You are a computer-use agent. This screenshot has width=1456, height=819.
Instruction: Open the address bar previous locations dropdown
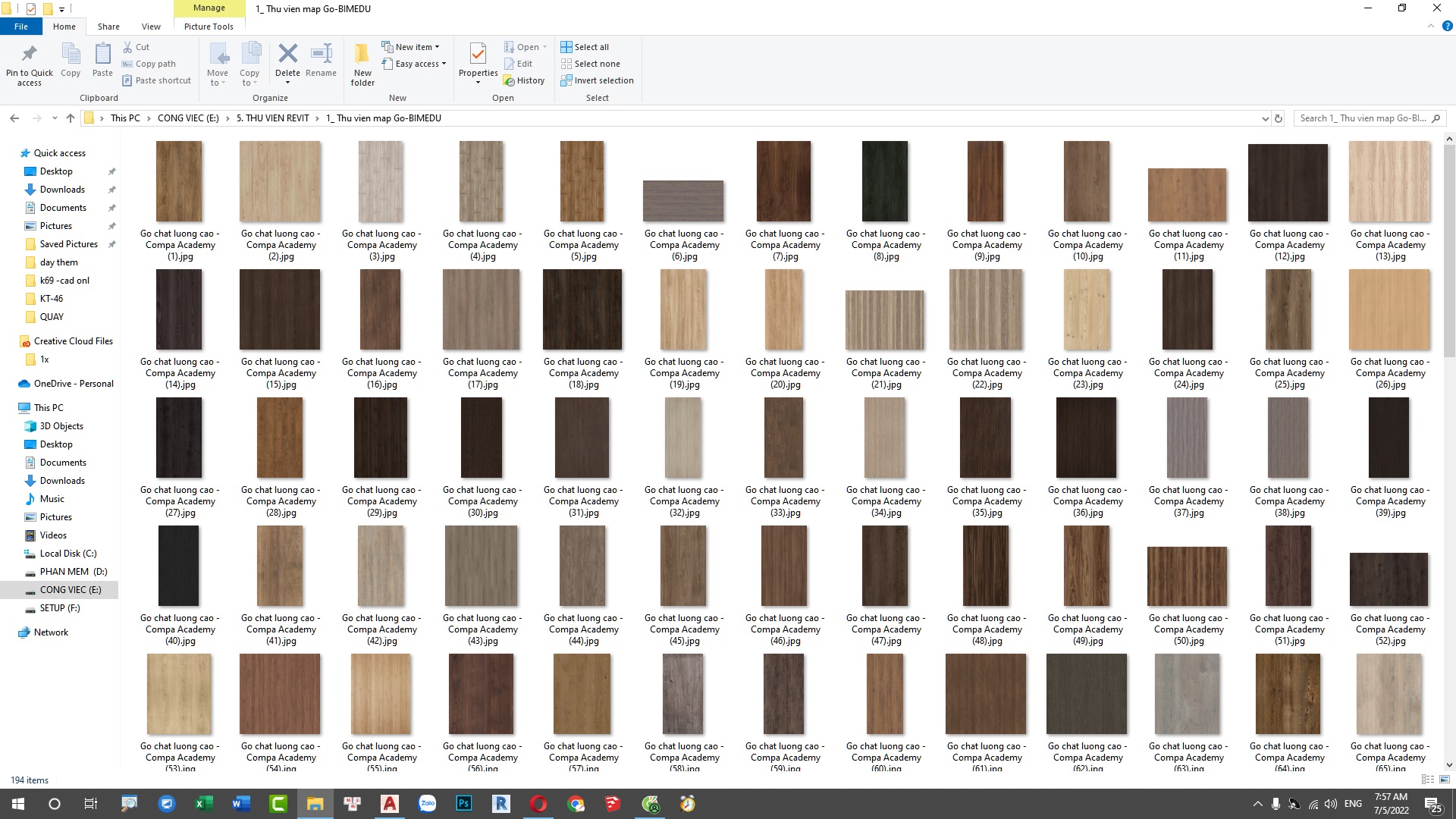point(1266,118)
